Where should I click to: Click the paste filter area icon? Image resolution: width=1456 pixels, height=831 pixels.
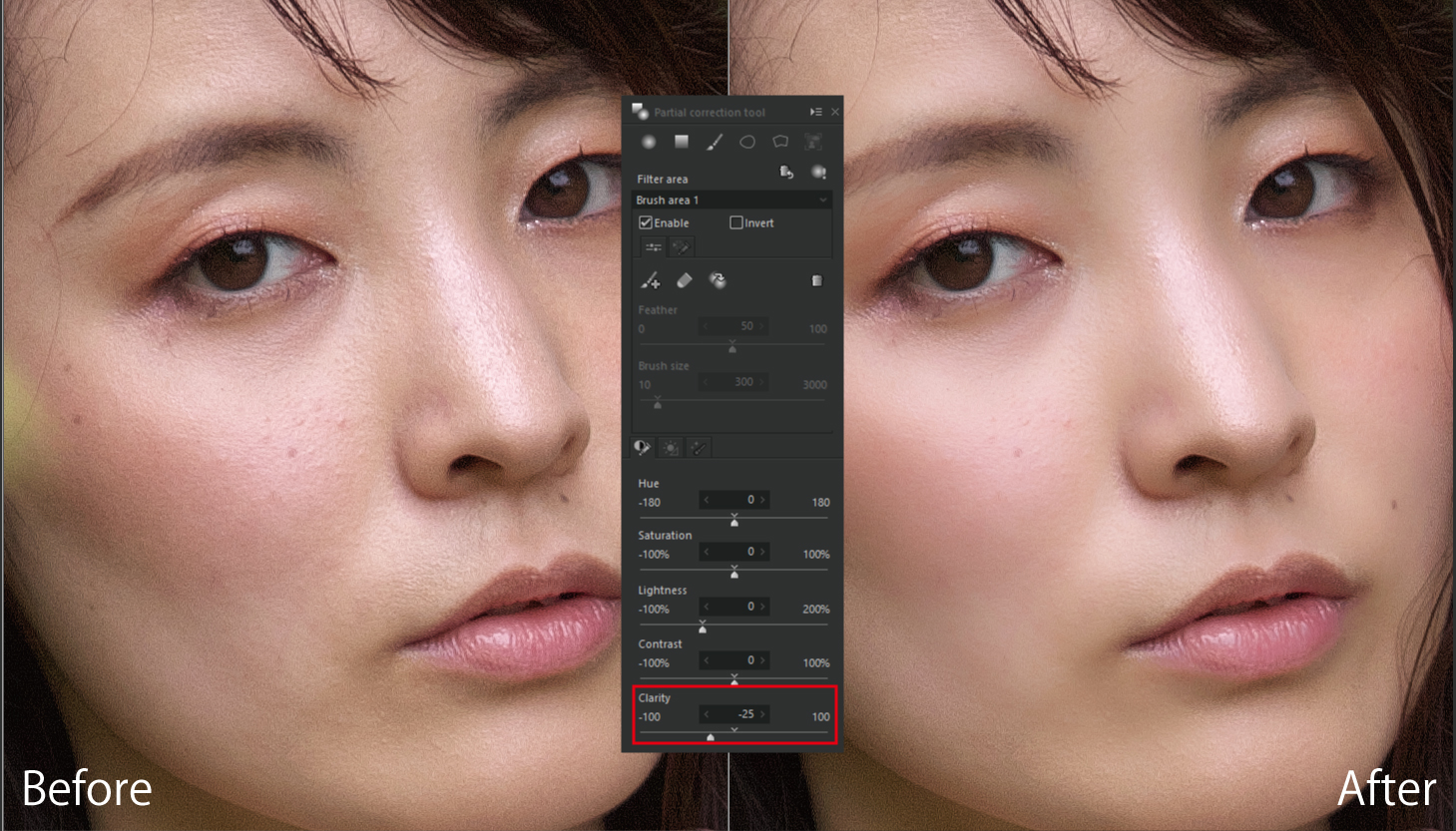click(x=786, y=173)
